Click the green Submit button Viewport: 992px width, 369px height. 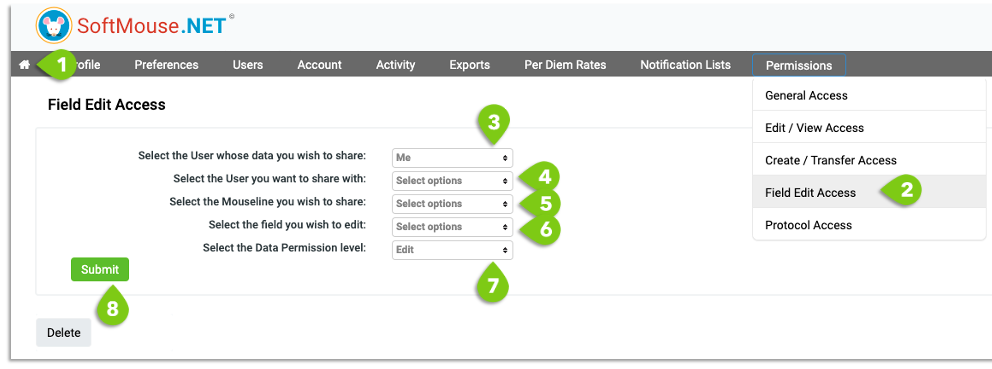pos(100,270)
